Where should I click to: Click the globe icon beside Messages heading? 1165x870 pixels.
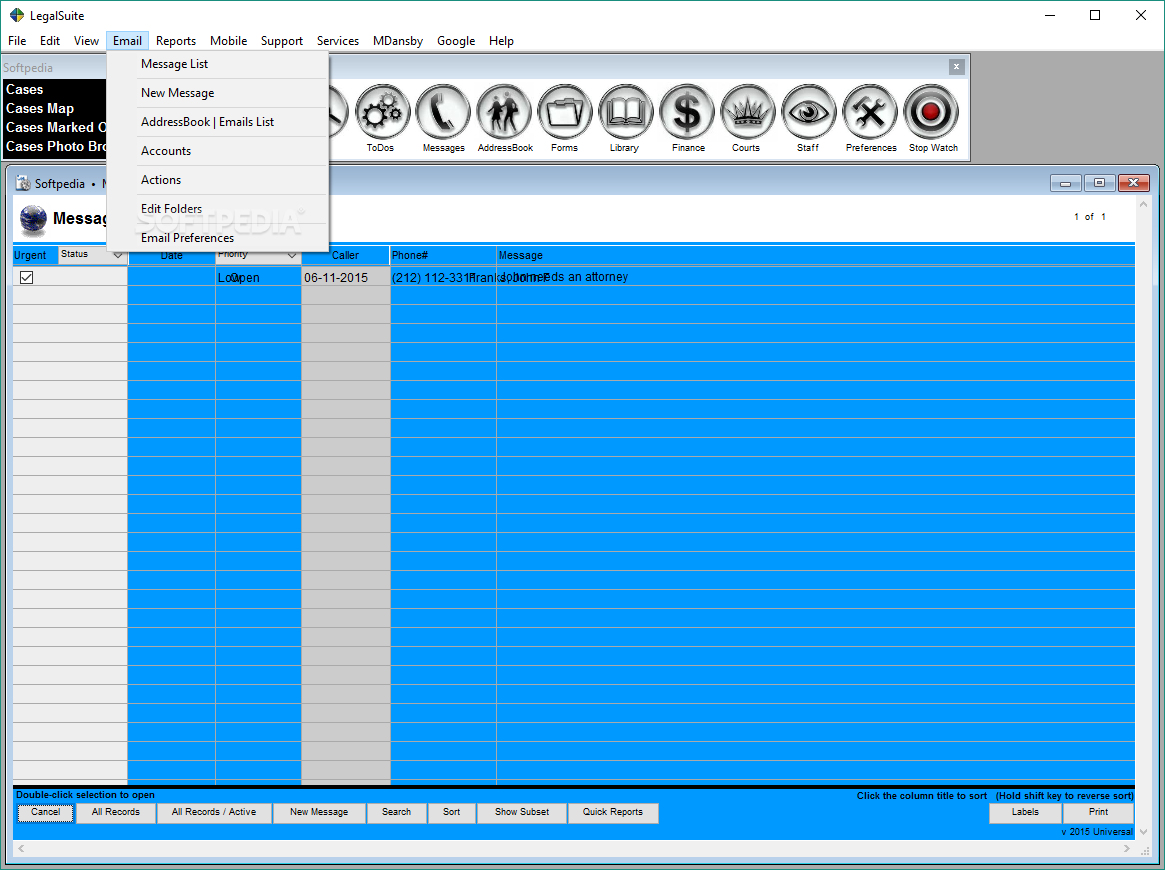33,219
